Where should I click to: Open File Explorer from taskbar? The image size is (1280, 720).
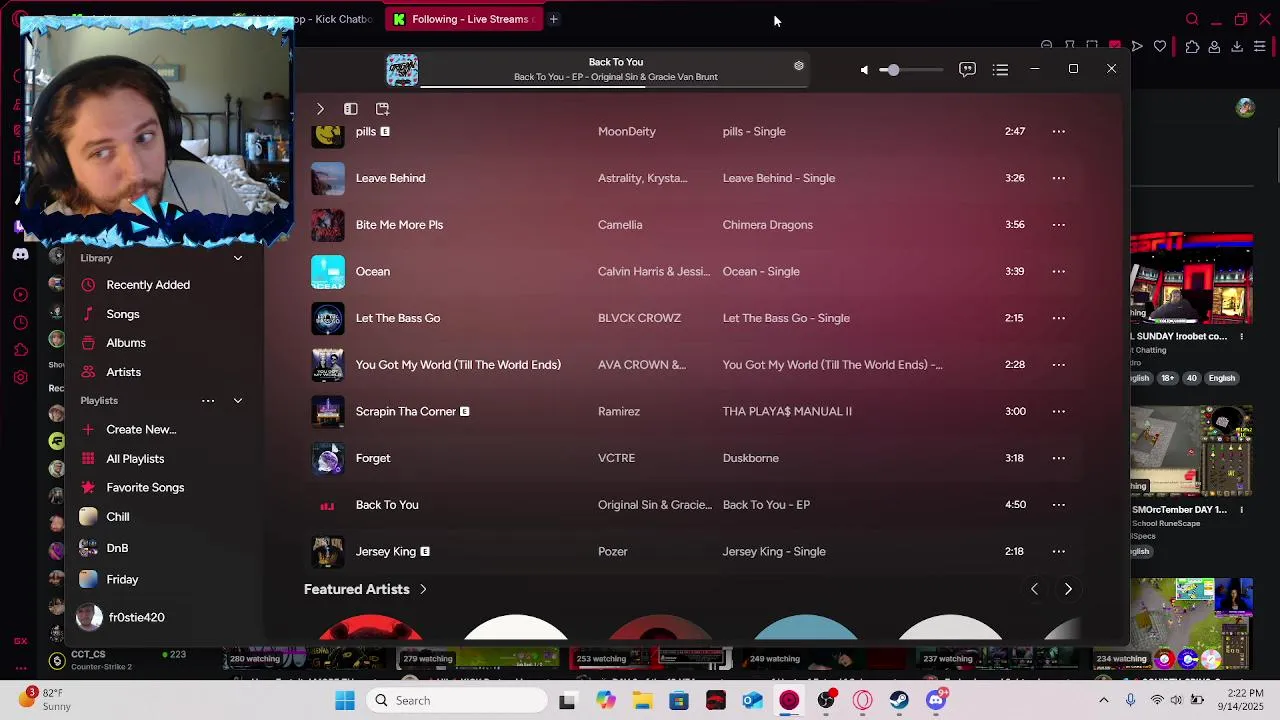point(642,701)
